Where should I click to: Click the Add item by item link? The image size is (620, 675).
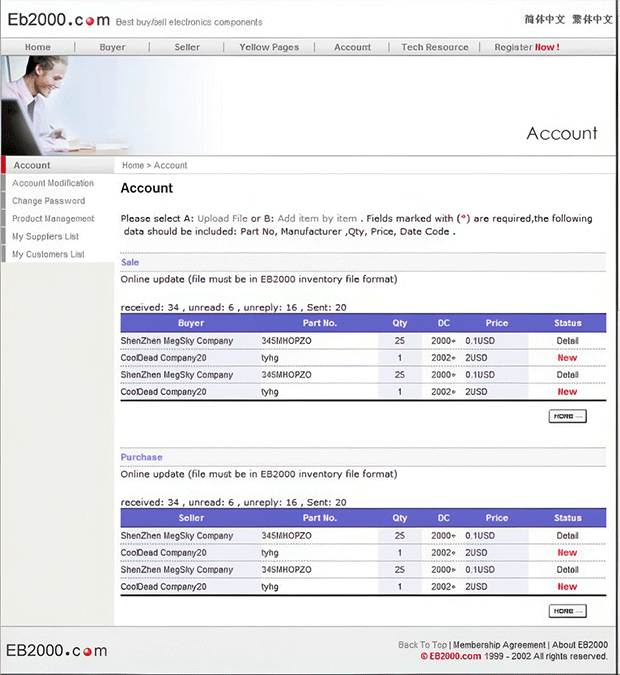click(x=317, y=218)
